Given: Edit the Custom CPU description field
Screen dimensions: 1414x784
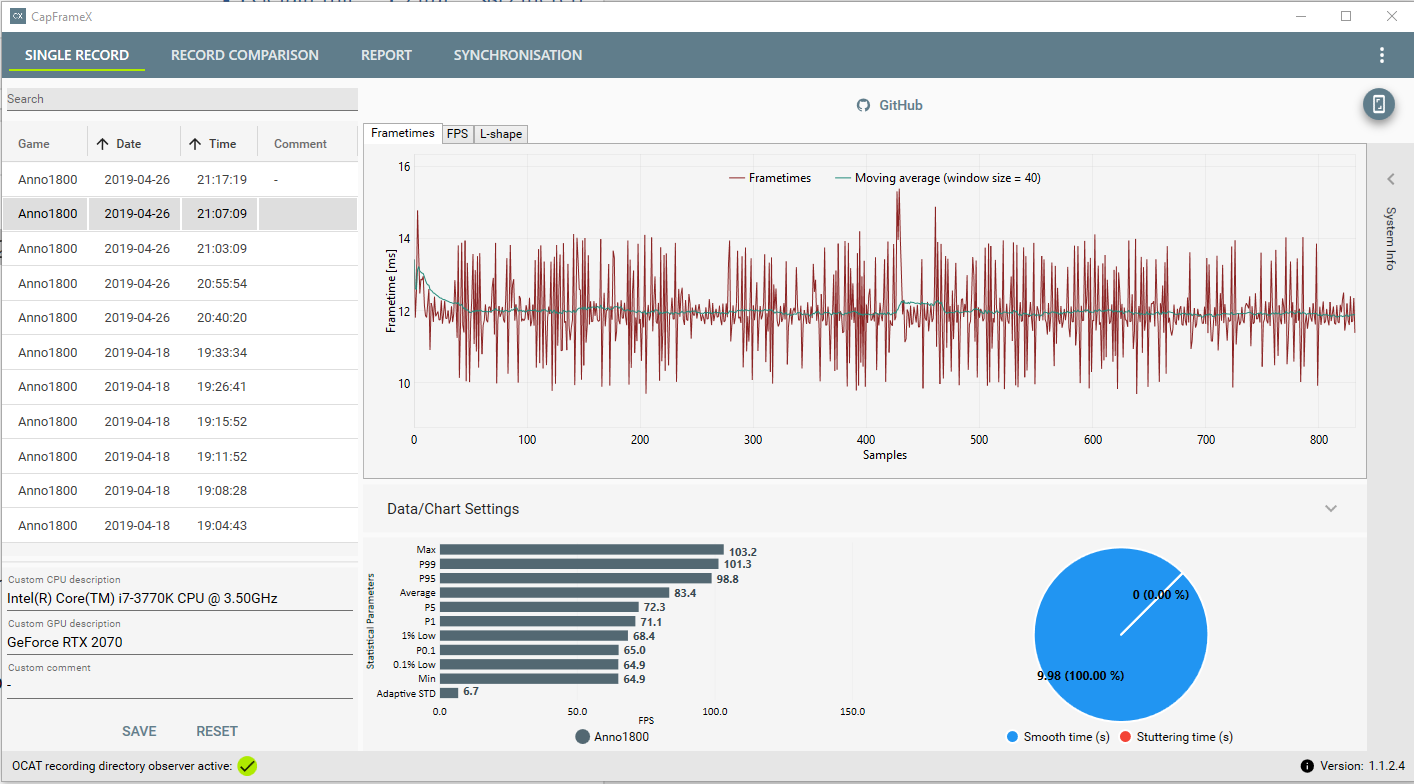Looking at the screenshot, I should tap(179, 598).
